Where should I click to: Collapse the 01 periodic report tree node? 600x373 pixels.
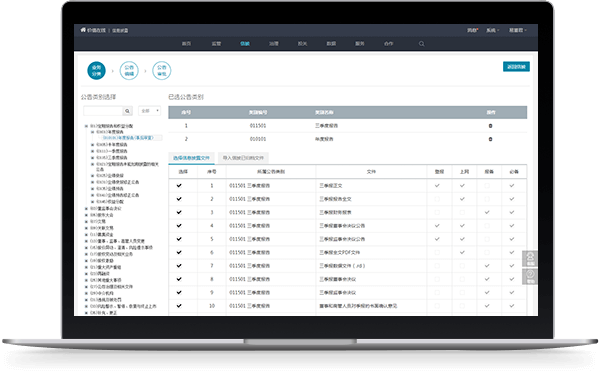(86, 126)
